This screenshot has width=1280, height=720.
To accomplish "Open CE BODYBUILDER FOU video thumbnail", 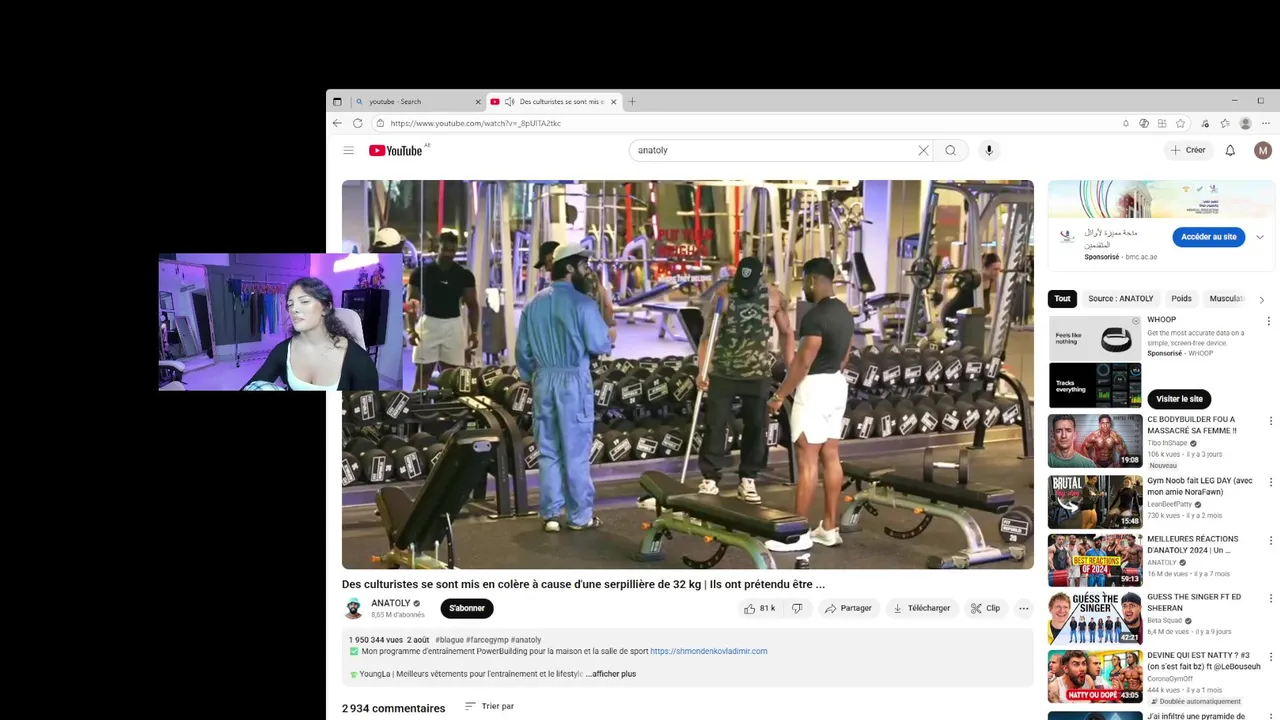I will [x=1095, y=441].
